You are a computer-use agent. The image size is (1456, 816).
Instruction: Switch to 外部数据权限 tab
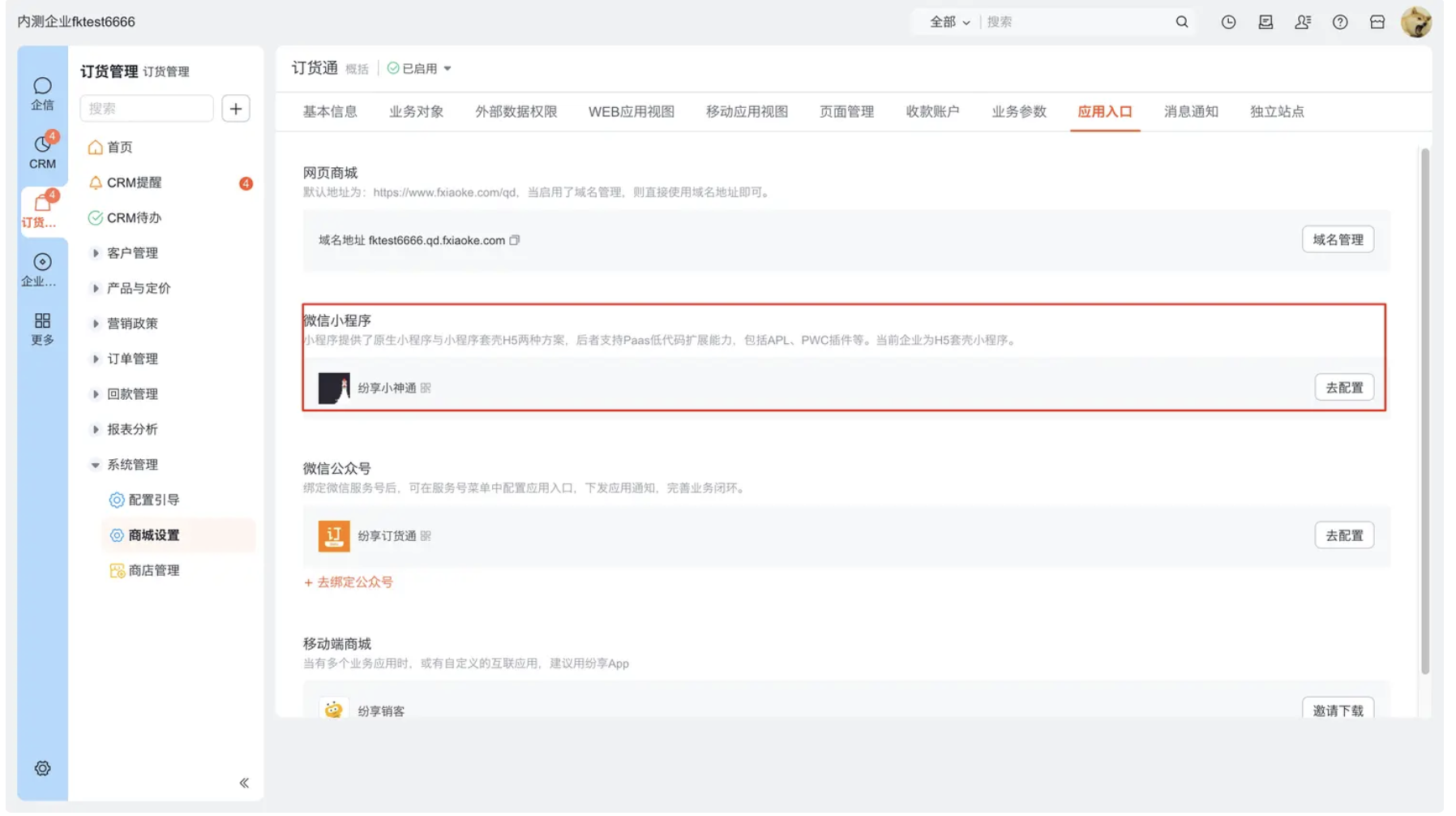516,112
